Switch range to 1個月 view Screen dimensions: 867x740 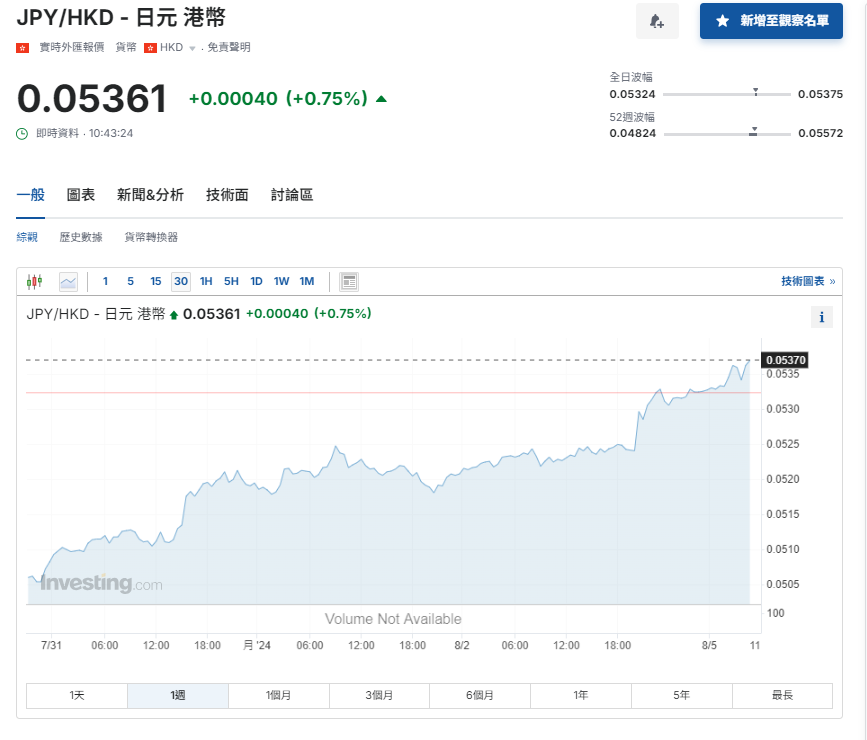pos(278,695)
